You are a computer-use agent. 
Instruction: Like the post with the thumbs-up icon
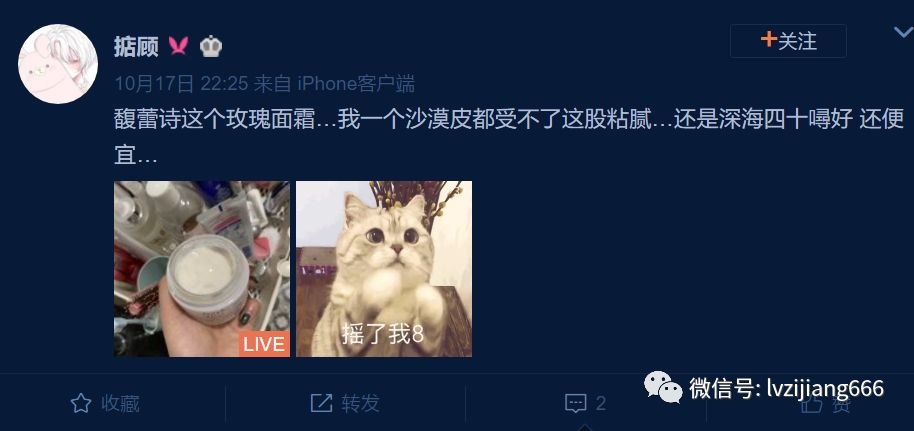(811, 404)
